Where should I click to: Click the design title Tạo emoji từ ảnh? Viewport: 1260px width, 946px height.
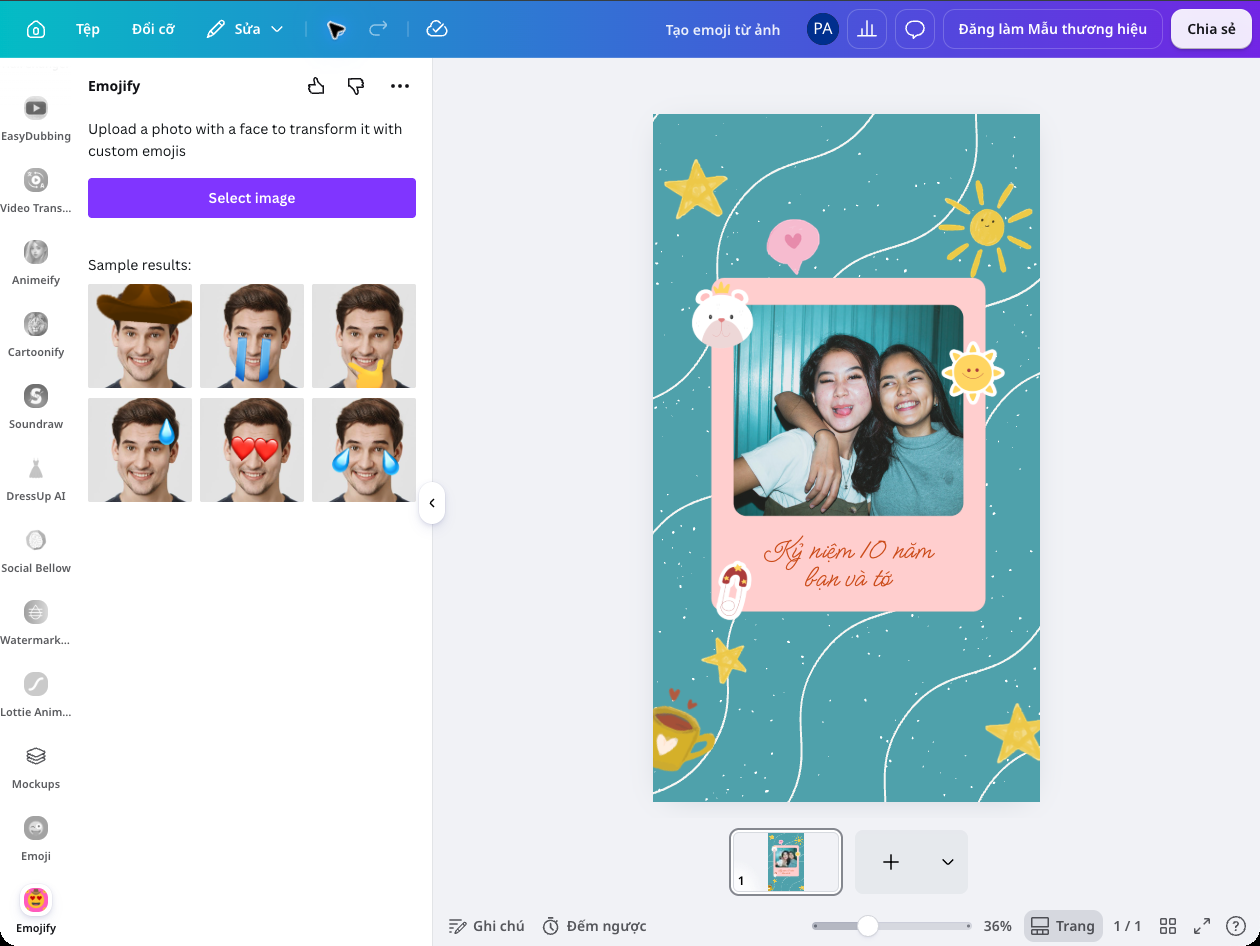[x=723, y=29]
